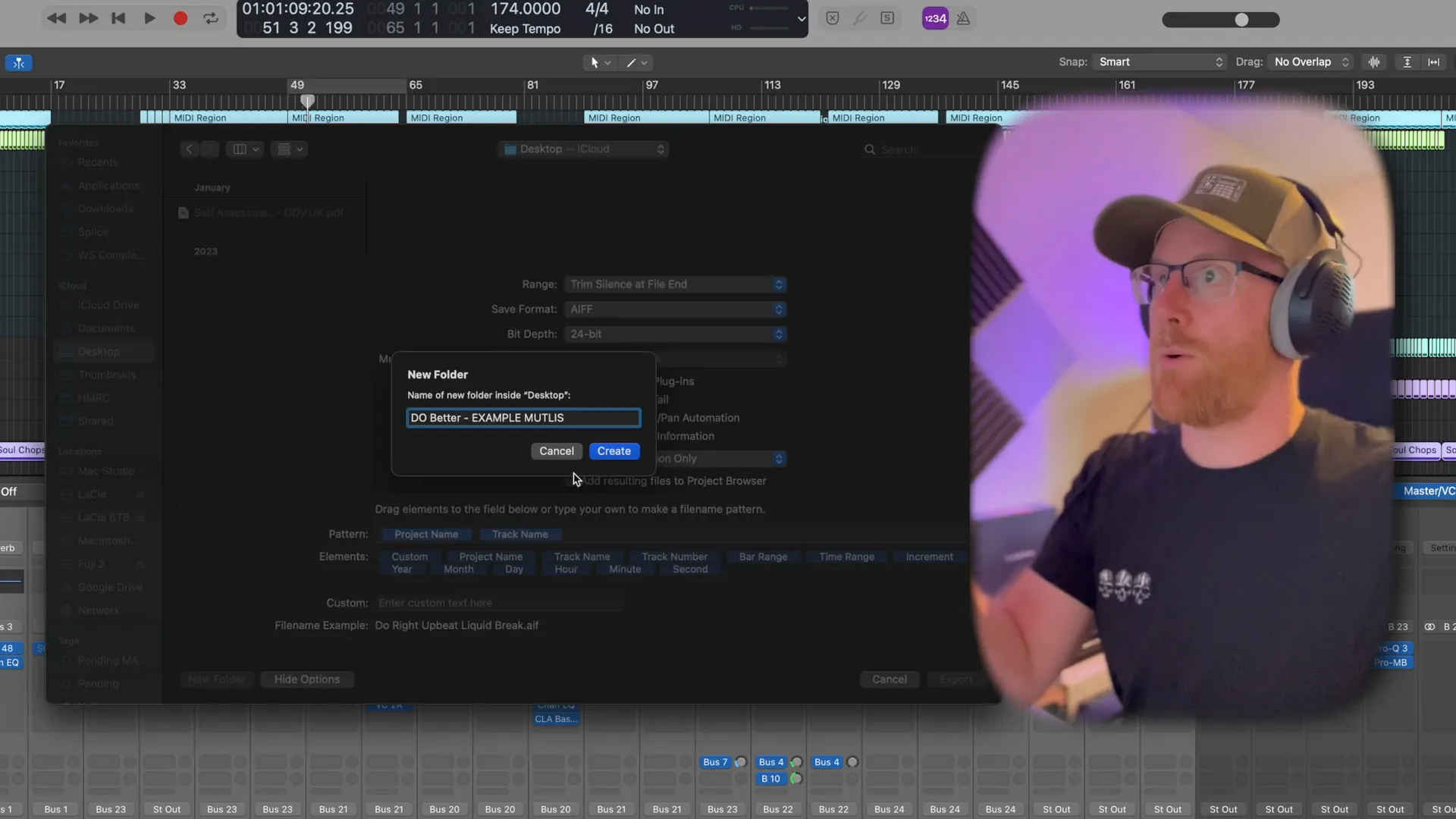This screenshot has height=819, width=1456.
Task: Eject the Fuji 2 drive icon
Action: (140, 564)
